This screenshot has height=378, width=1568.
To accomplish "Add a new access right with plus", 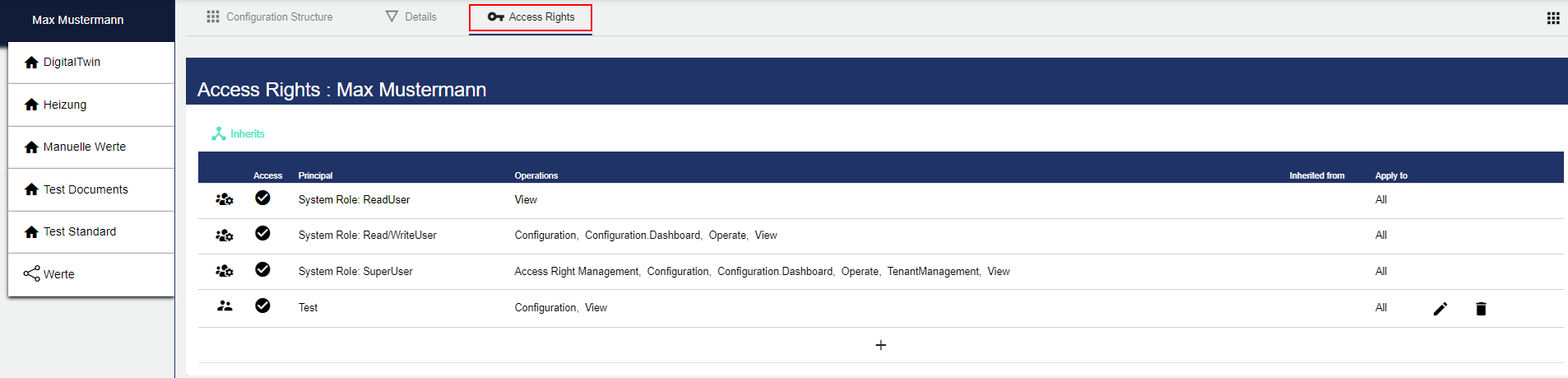I will coord(881,345).
